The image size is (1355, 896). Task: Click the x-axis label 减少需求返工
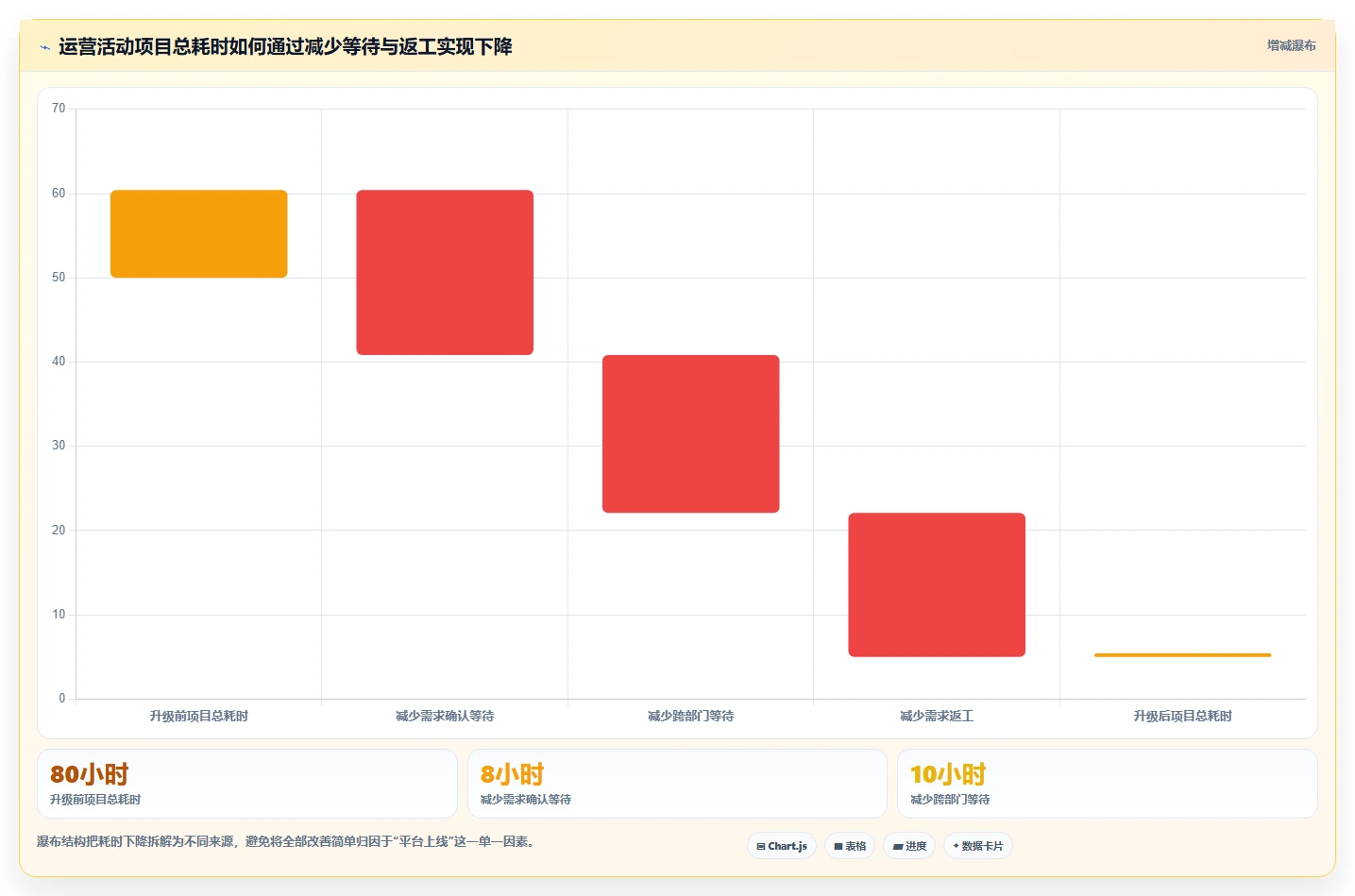pos(937,716)
